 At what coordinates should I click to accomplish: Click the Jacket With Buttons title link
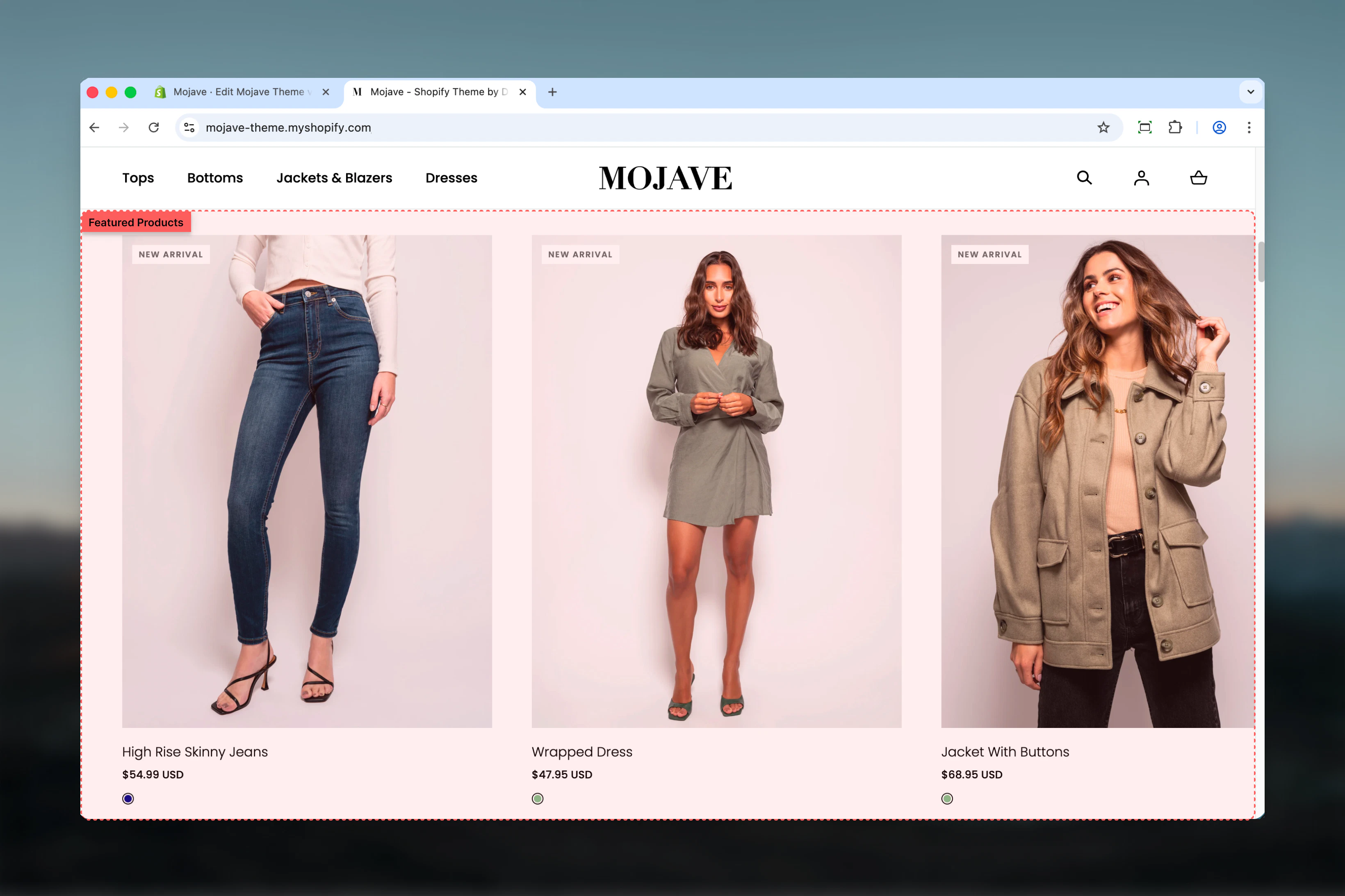(x=1005, y=752)
